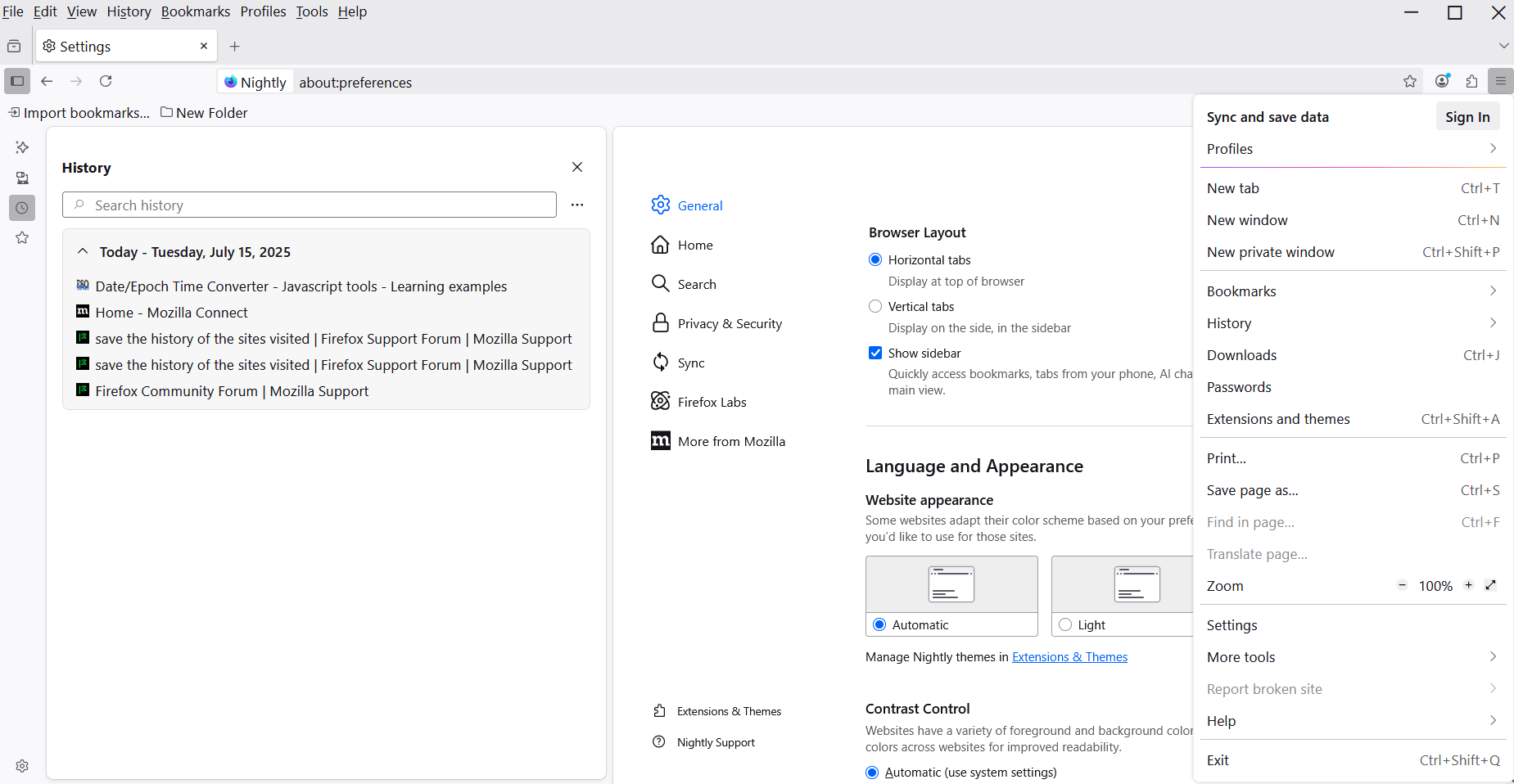Select the Vertical tabs radio button
The image size is (1514, 784).
(875, 306)
